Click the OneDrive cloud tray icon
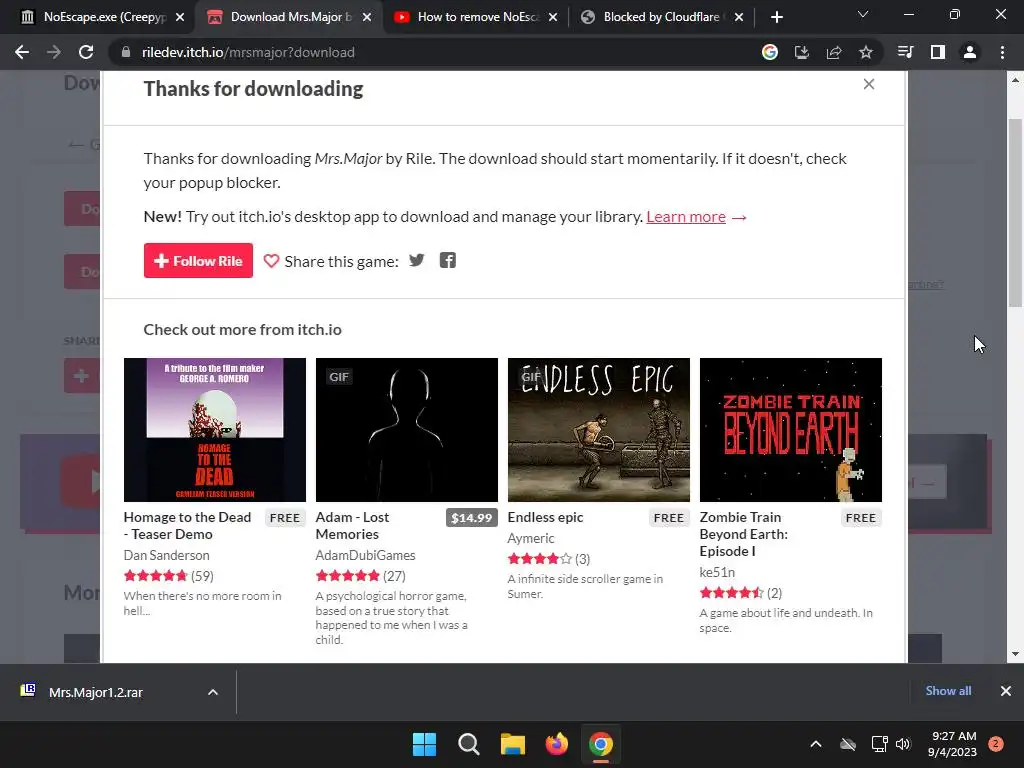This screenshot has height=768, width=1024. [x=848, y=744]
